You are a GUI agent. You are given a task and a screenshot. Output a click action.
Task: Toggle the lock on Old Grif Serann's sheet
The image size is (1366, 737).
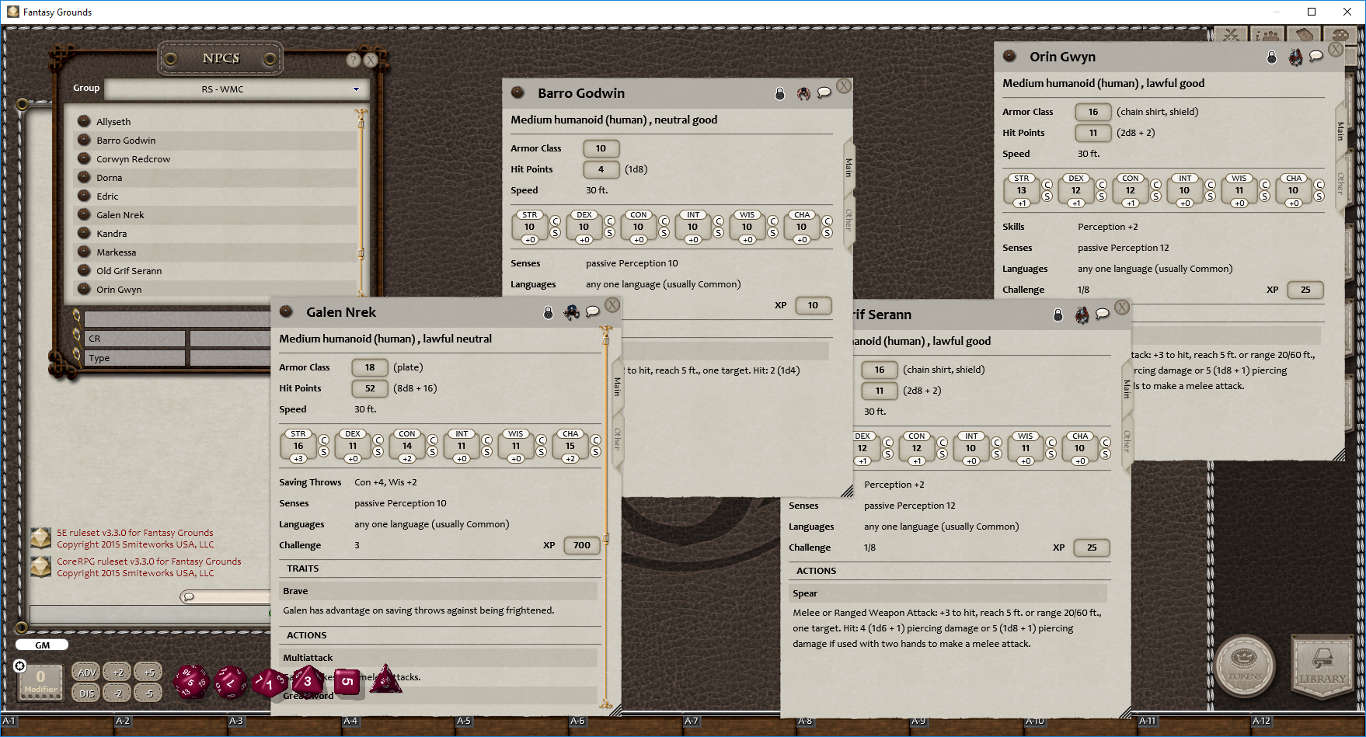1058,313
